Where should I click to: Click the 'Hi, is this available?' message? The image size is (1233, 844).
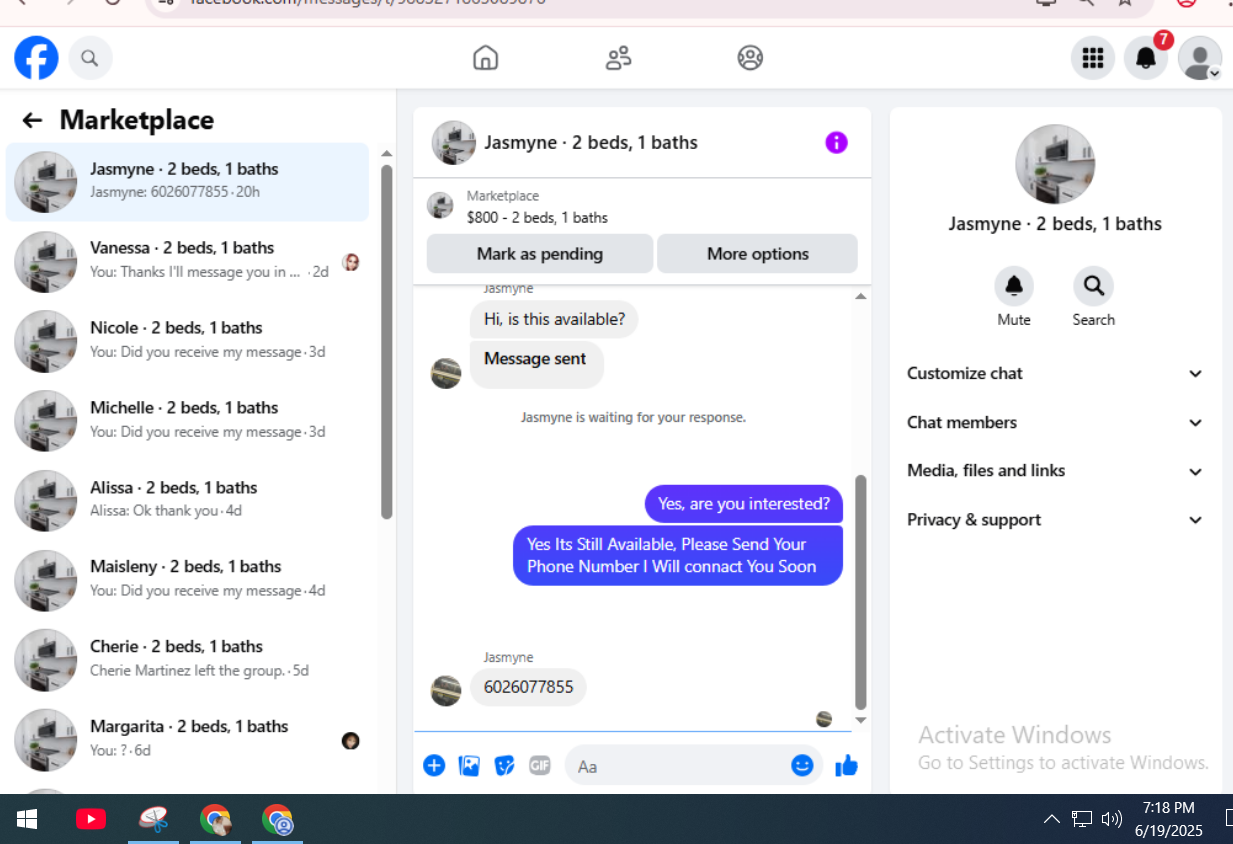coord(554,320)
